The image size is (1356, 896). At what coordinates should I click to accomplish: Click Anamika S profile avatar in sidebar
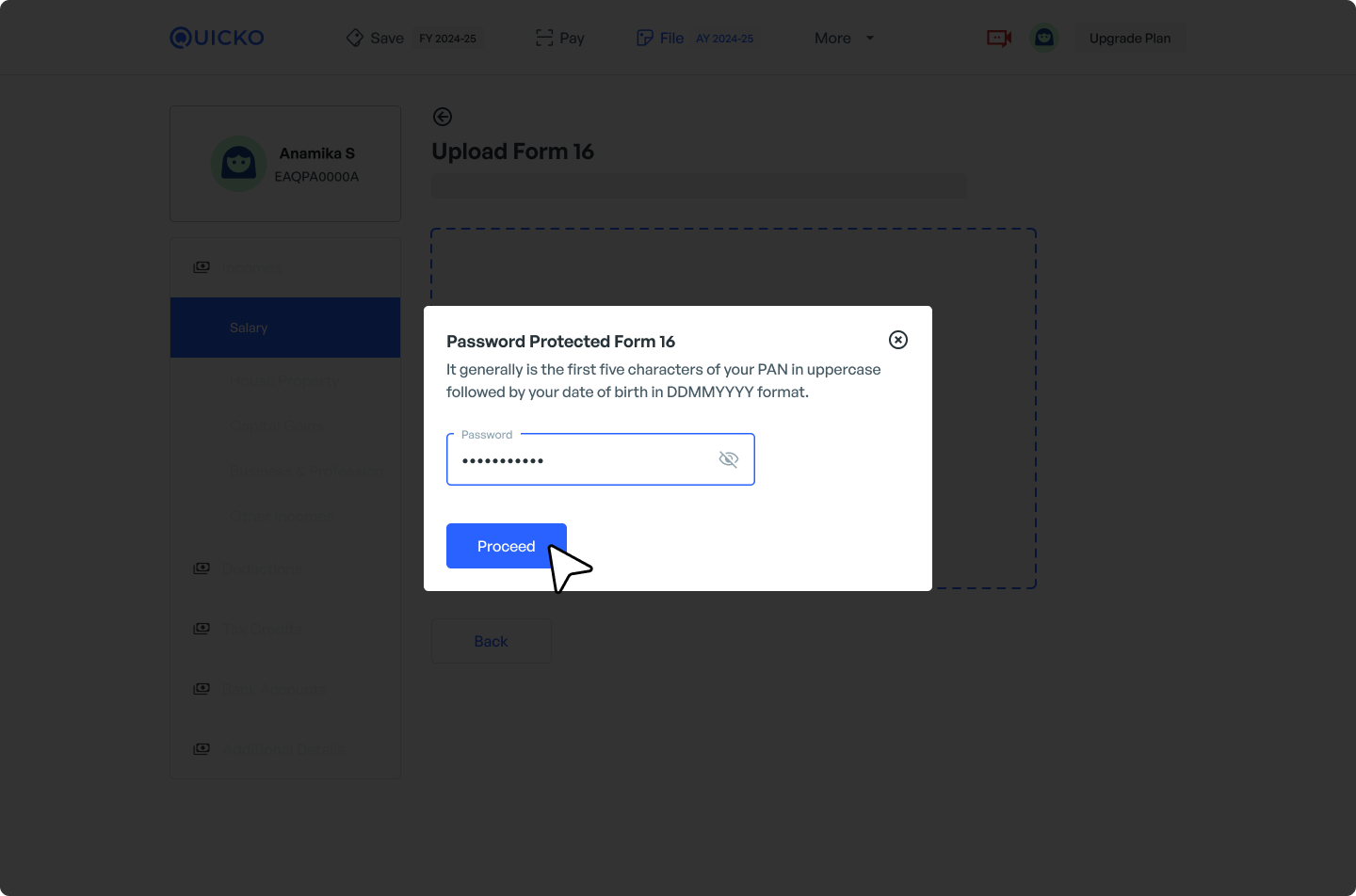pos(239,164)
